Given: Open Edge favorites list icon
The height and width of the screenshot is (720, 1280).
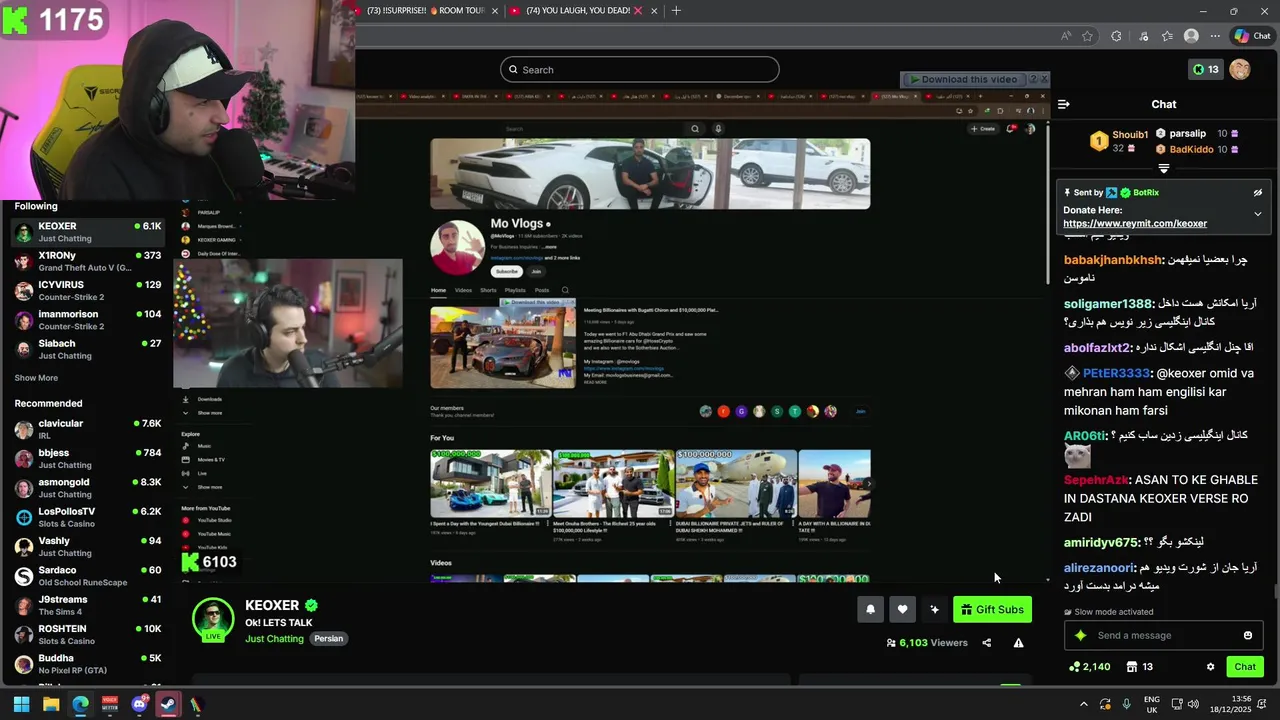Looking at the screenshot, I should point(1167,36).
